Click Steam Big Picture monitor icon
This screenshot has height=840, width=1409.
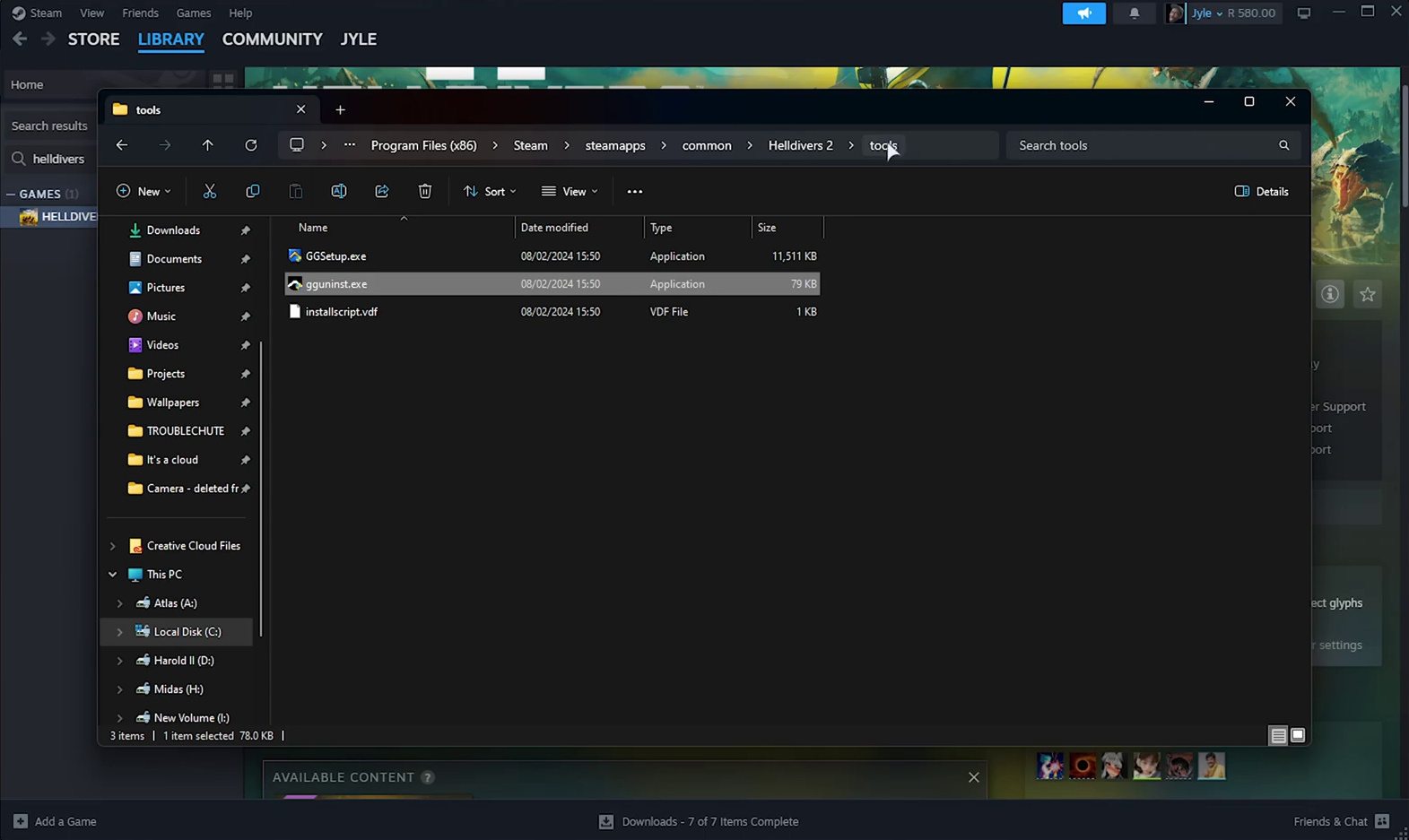click(1304, 13)
